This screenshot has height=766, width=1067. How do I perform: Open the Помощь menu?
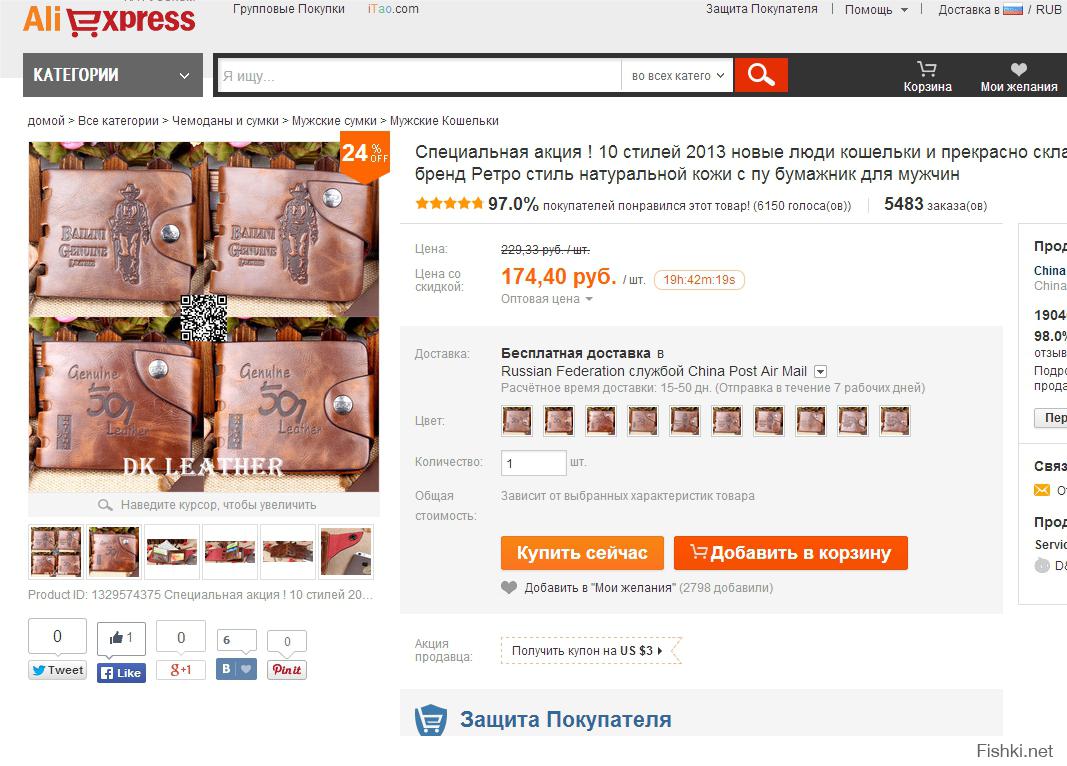click(876, 10)
